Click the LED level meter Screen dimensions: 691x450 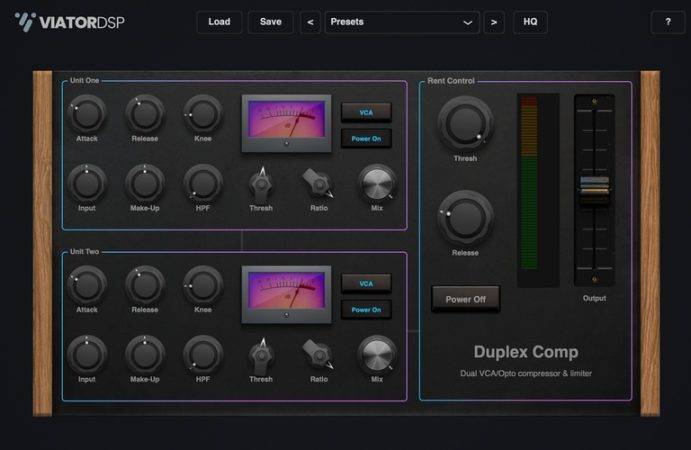538,190
